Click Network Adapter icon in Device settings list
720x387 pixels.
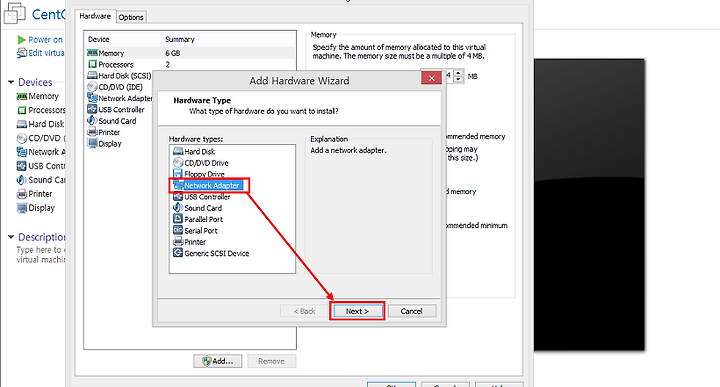[x=92, y=98]
